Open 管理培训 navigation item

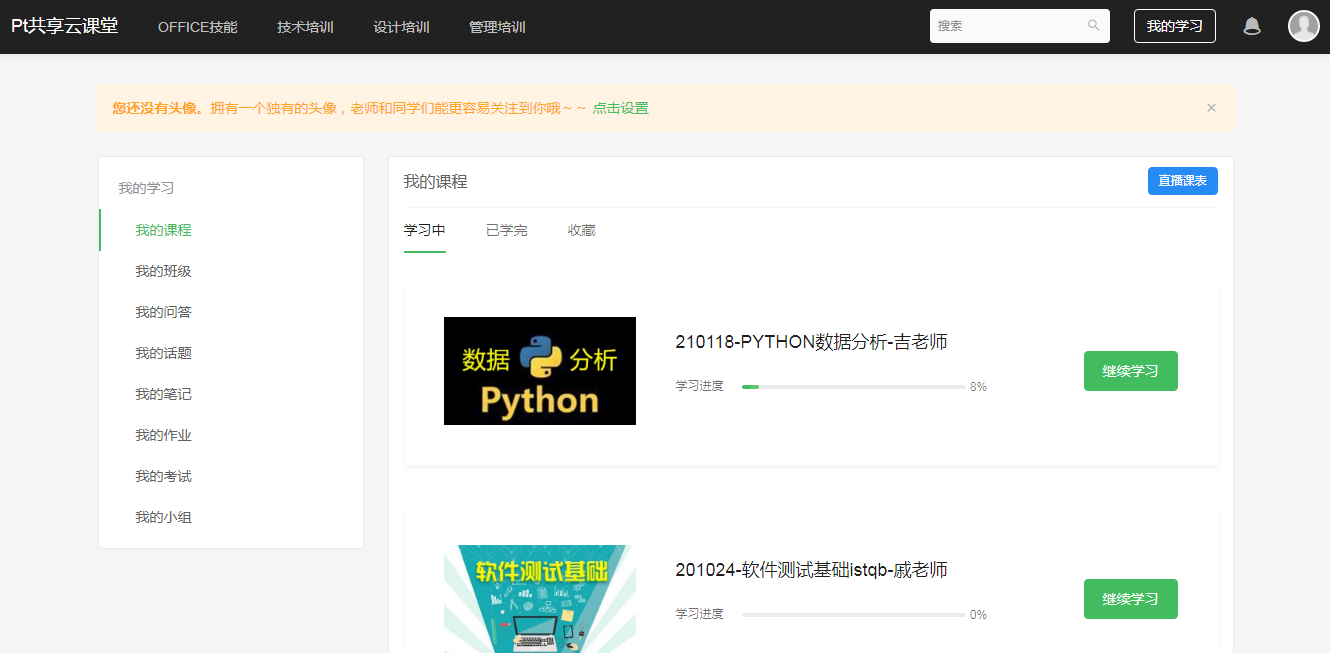tap(497, 27)
